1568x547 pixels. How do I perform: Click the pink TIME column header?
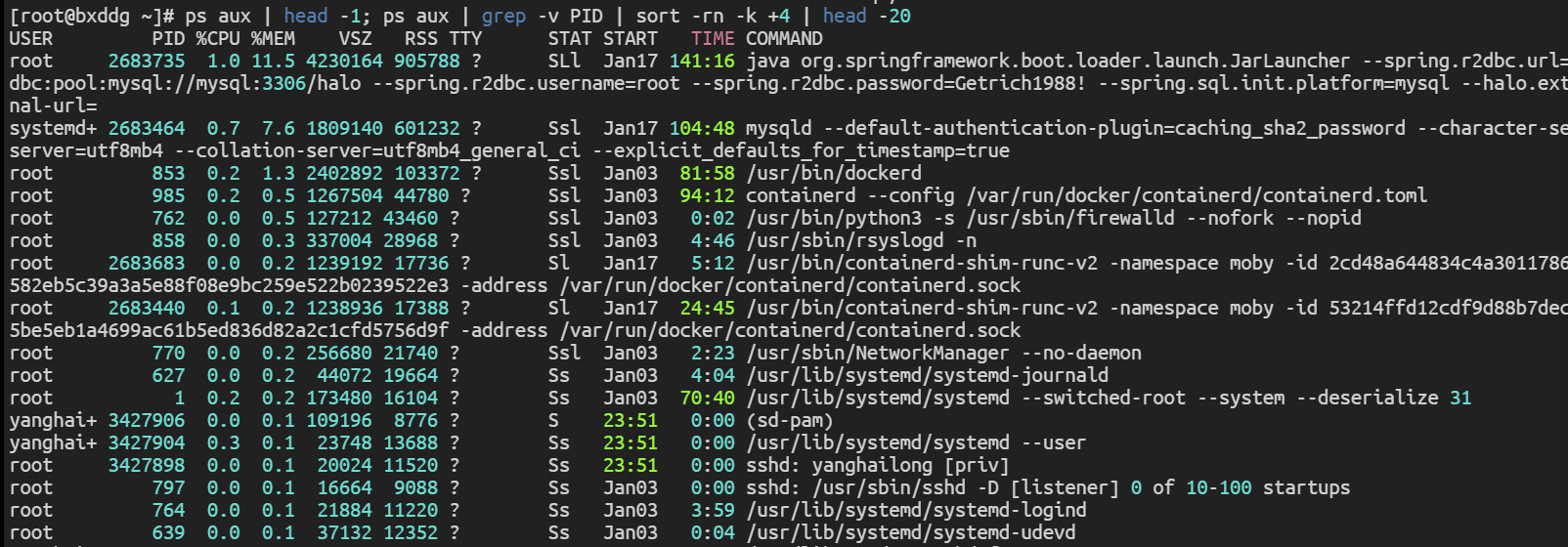[713, 39]
